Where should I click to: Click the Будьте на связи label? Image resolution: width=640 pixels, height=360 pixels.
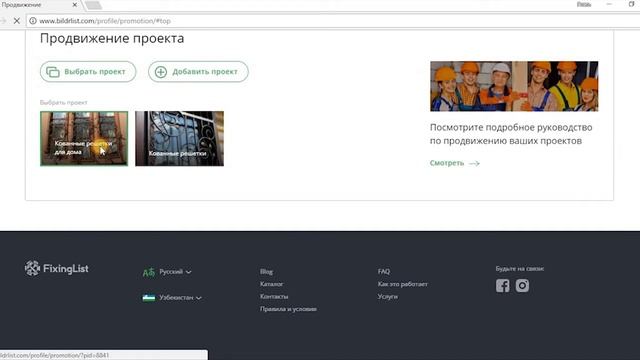(520, 269)
